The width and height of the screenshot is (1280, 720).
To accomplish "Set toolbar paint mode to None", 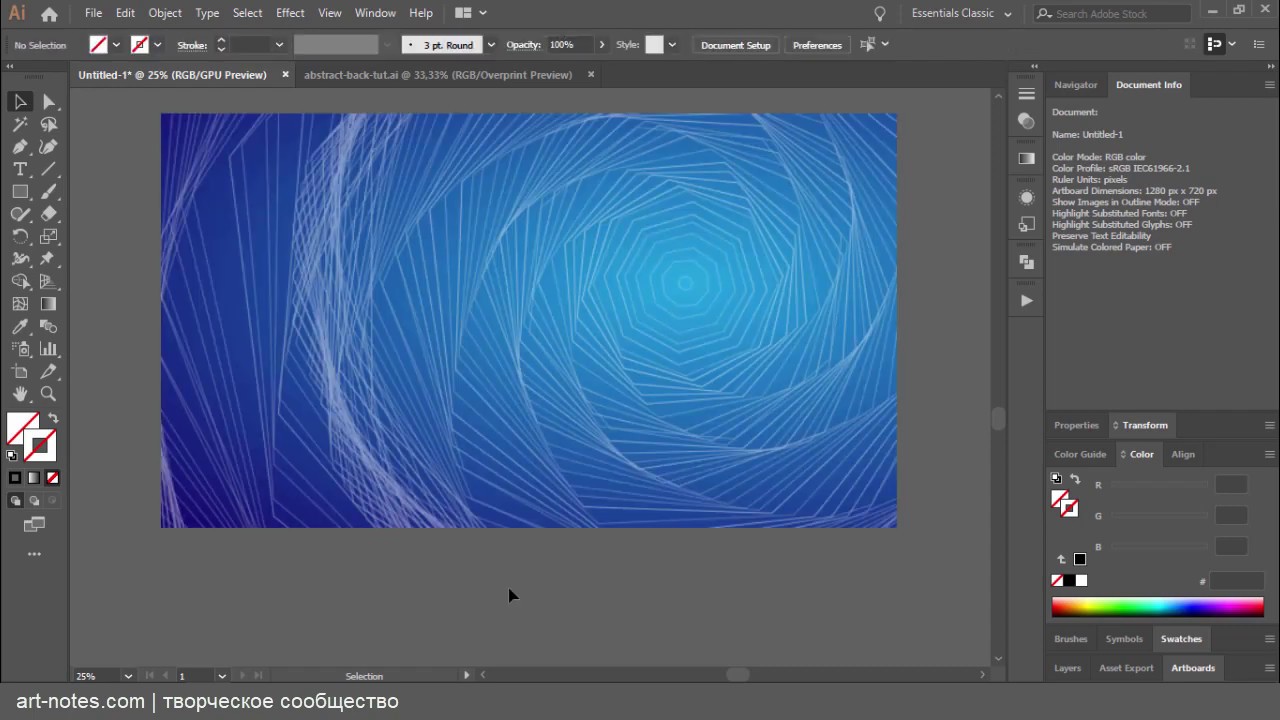I will click(52, 478).
